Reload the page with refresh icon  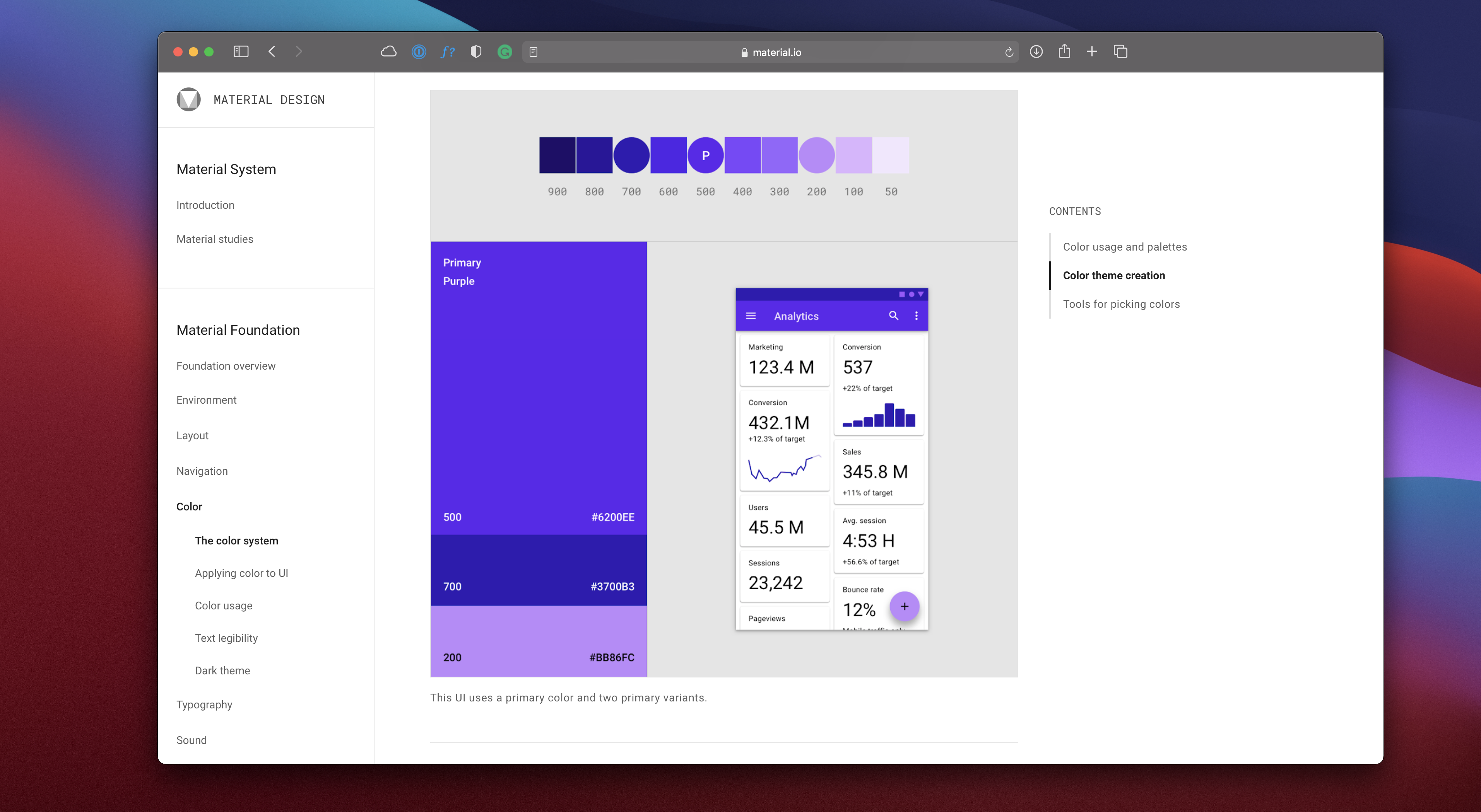click(1008, 52)
